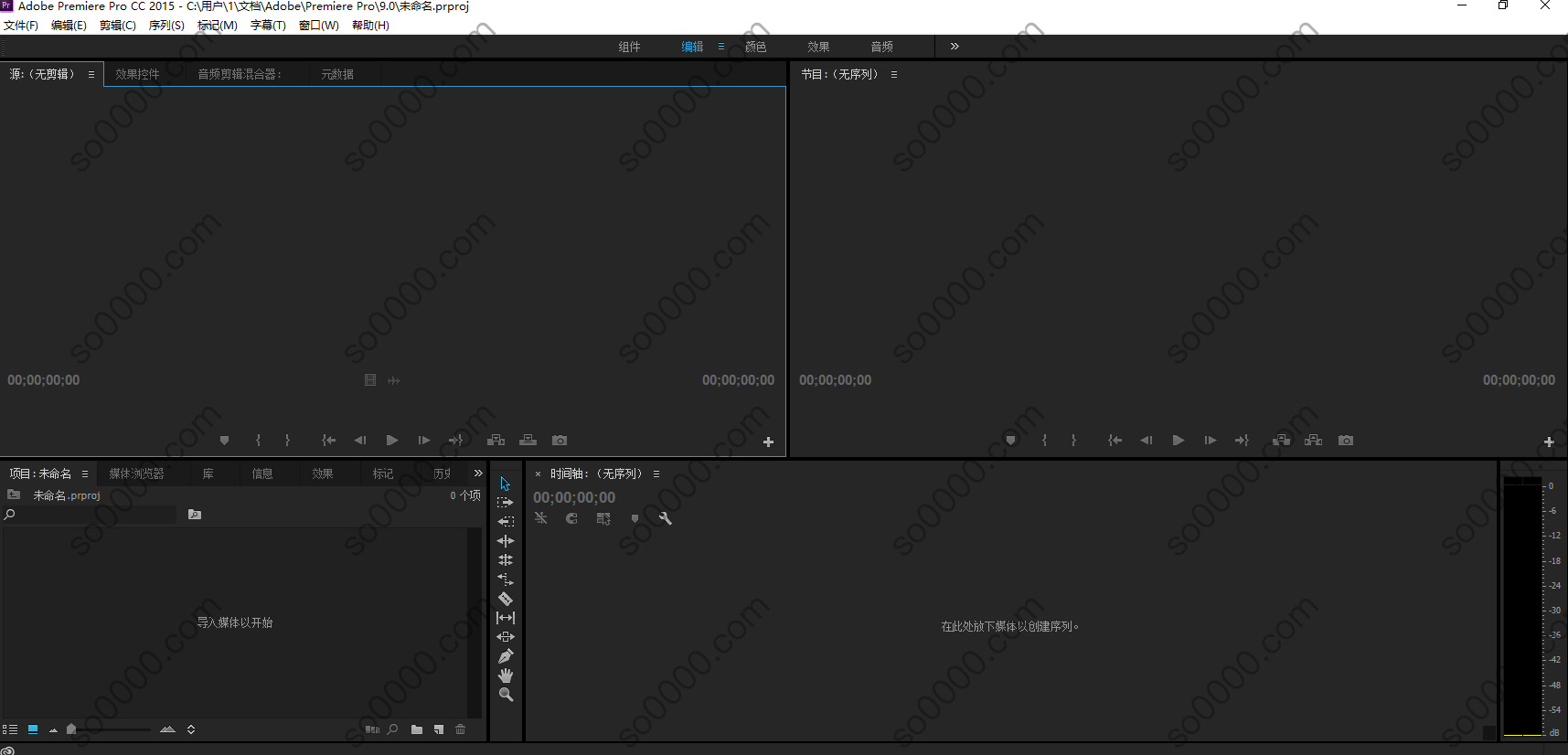The width and height of the screenshot is (1568, 755).
Task: Select the Hand tool
Action: point(506,675)
